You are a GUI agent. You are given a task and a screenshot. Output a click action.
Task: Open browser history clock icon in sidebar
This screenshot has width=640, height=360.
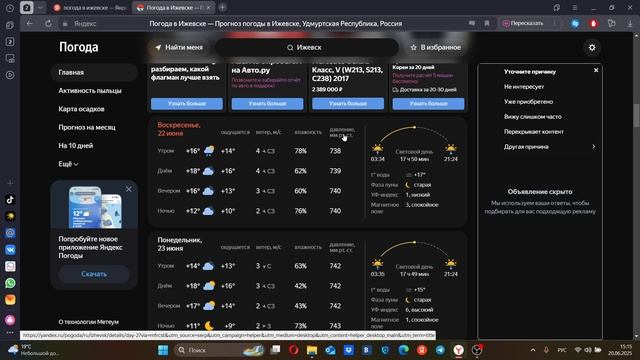[10, 8]
